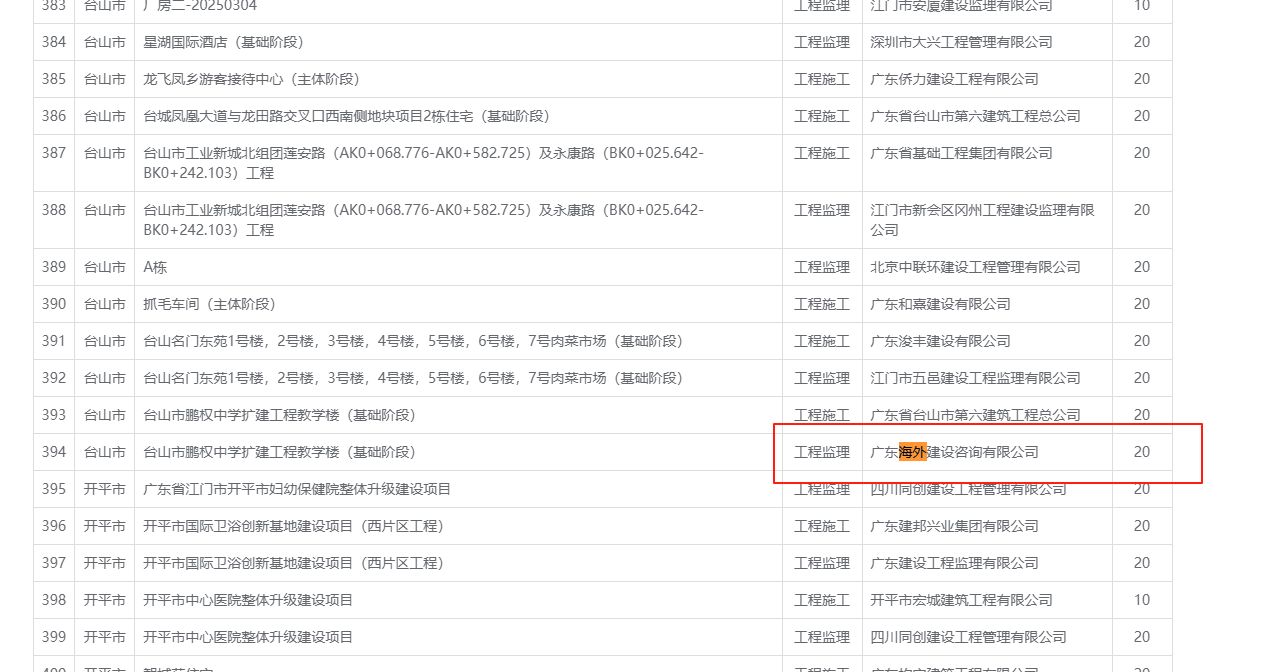This screenshot has height=672, width=1275.
Task: Click 深圳市大兴工程管理有限公司 company cell
Action: [x=961, y=42]
